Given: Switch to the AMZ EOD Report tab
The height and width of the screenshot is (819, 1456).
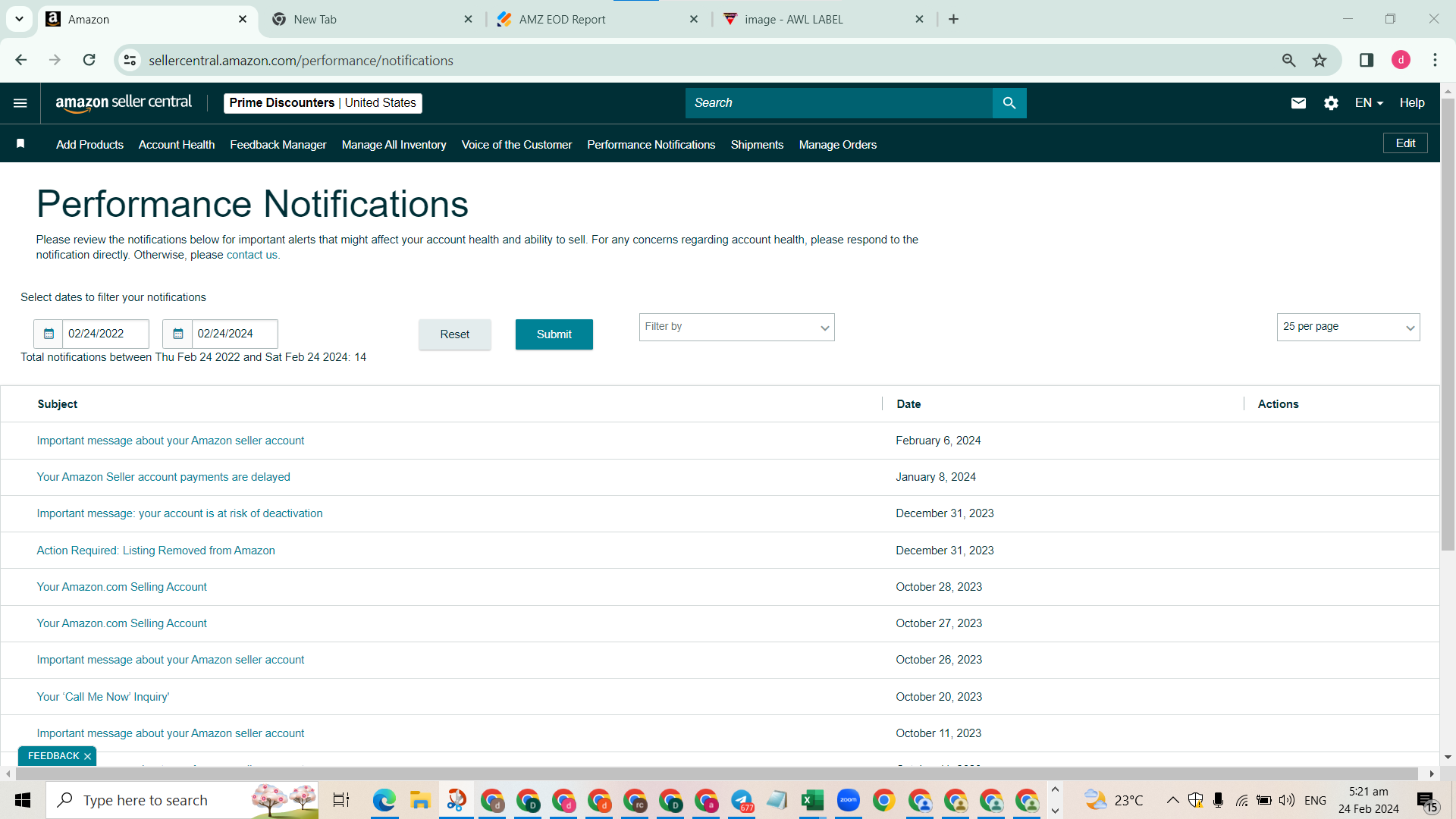Looking at the screenshot, I should point(598,19).
